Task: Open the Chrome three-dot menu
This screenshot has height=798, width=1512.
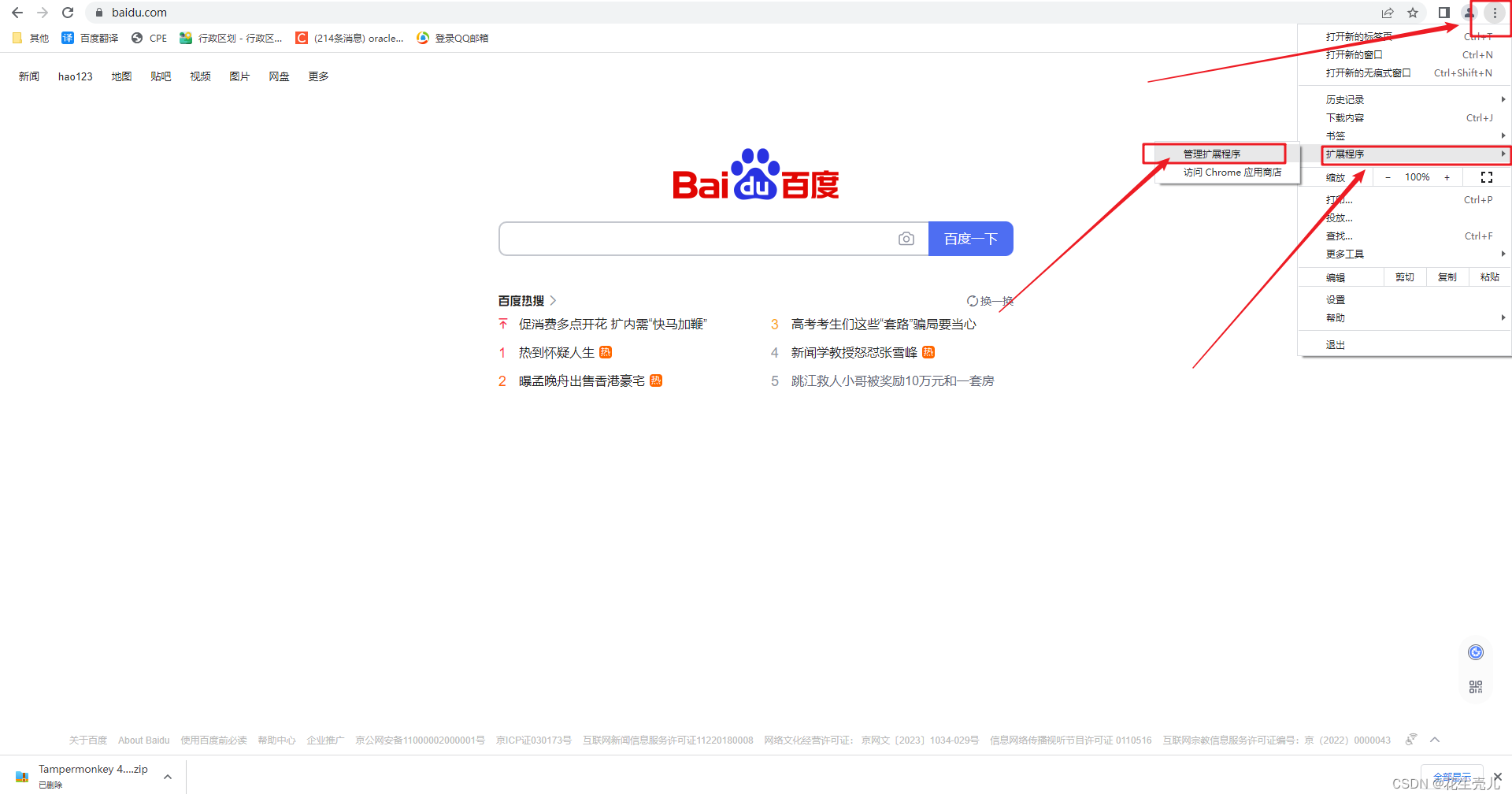Action: point(1495,13)
